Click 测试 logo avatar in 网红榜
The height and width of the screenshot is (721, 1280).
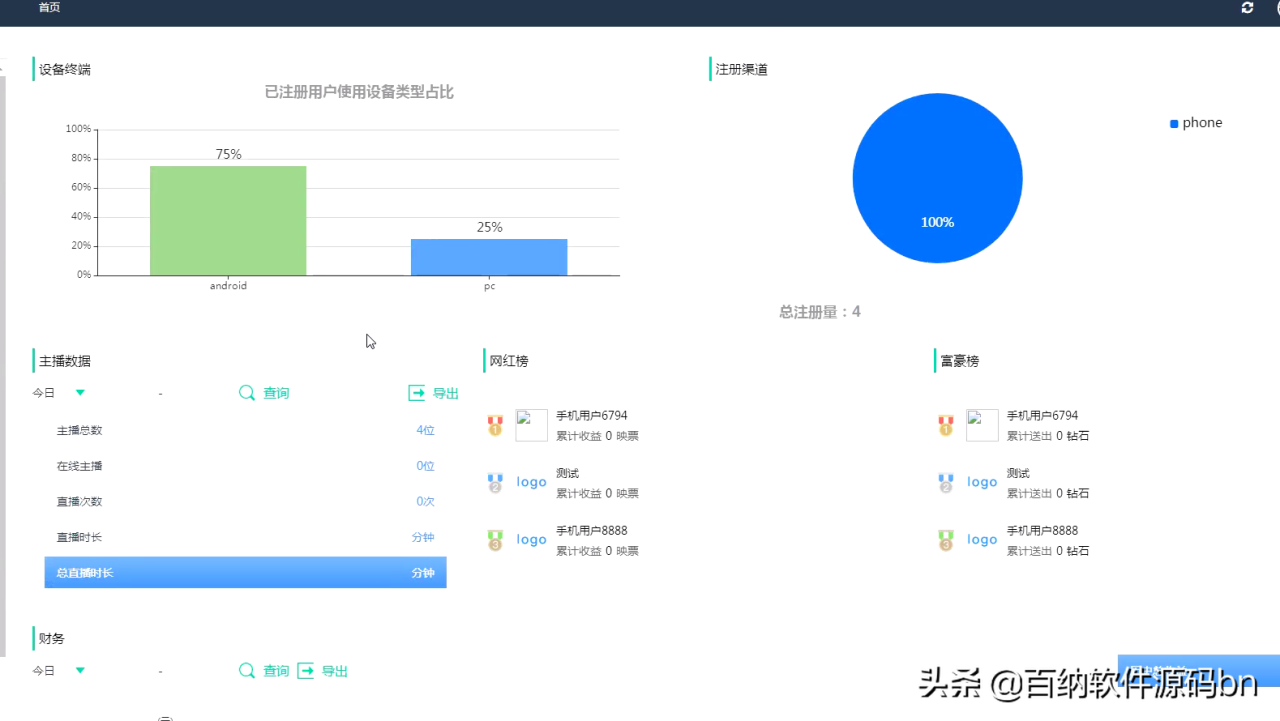[x=531, y=482]
